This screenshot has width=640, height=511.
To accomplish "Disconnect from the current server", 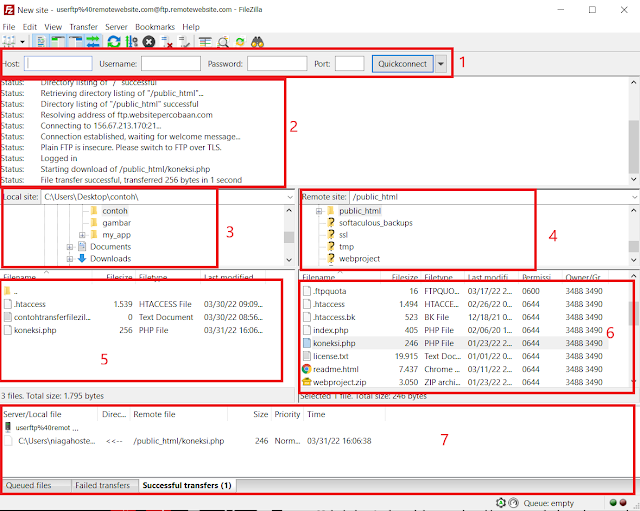I will click(x=167, y=42).
